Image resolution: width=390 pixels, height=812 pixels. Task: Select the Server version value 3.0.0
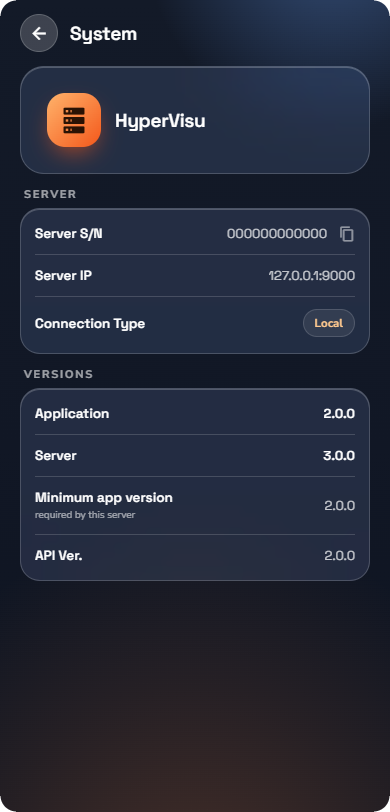coord(339,456)
